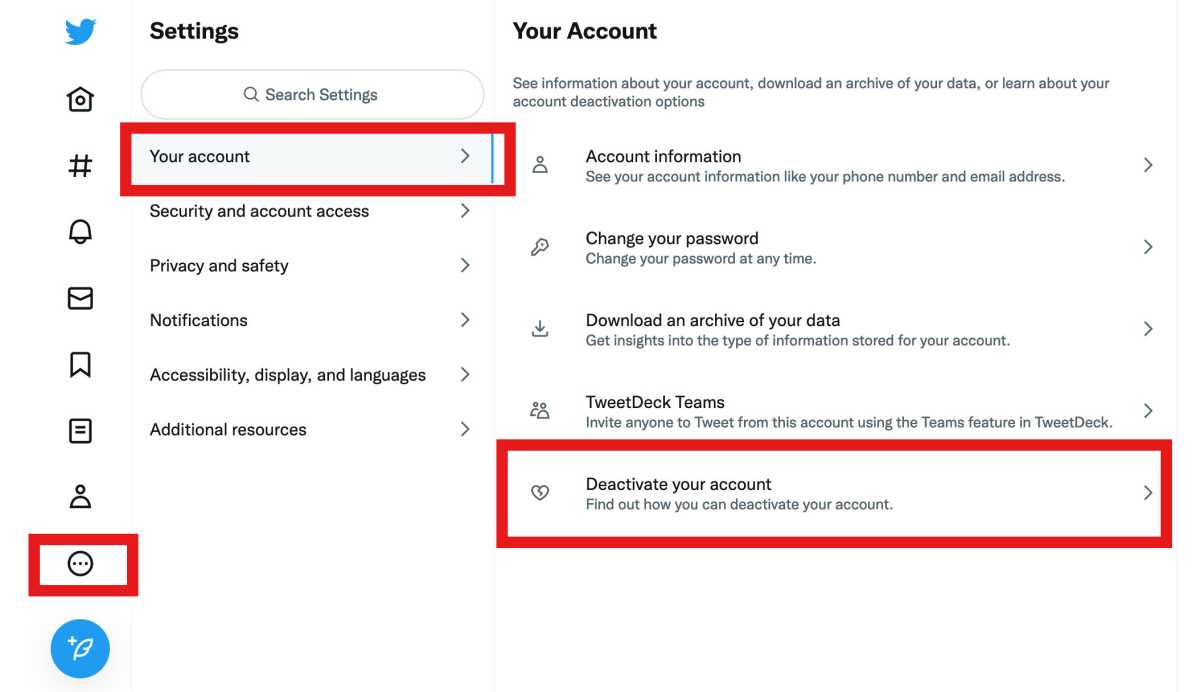
Task: Expand the Notifications settings chevron
Action: tap(465, 320)
